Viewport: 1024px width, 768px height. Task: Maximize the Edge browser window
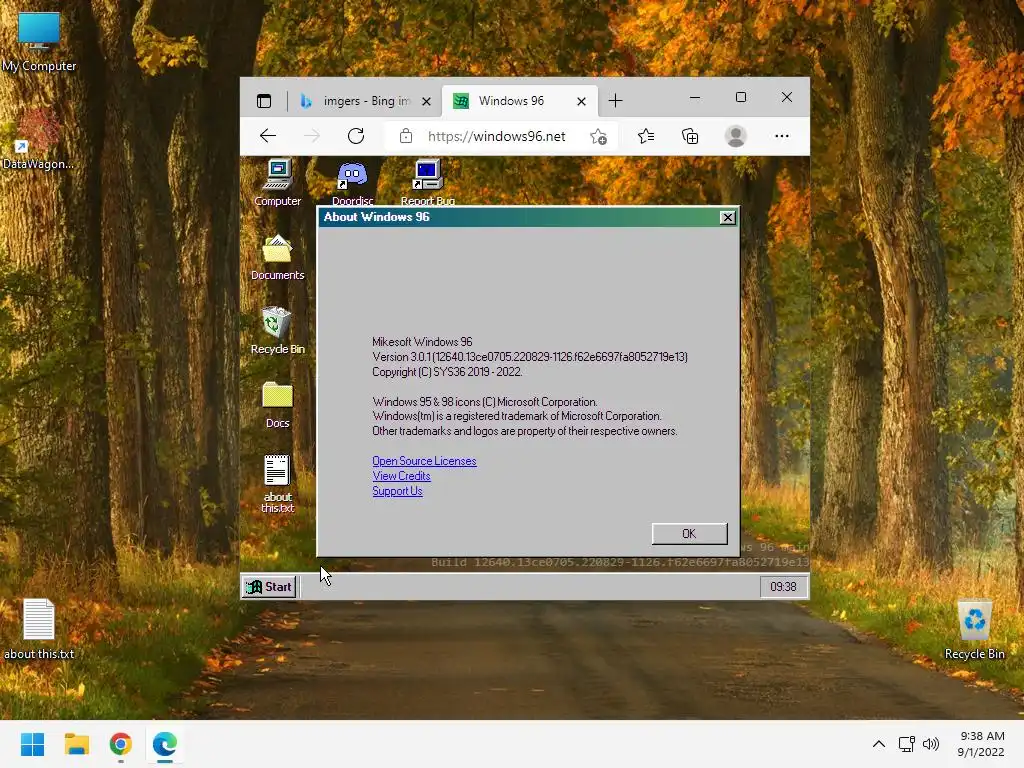(741, 98)
